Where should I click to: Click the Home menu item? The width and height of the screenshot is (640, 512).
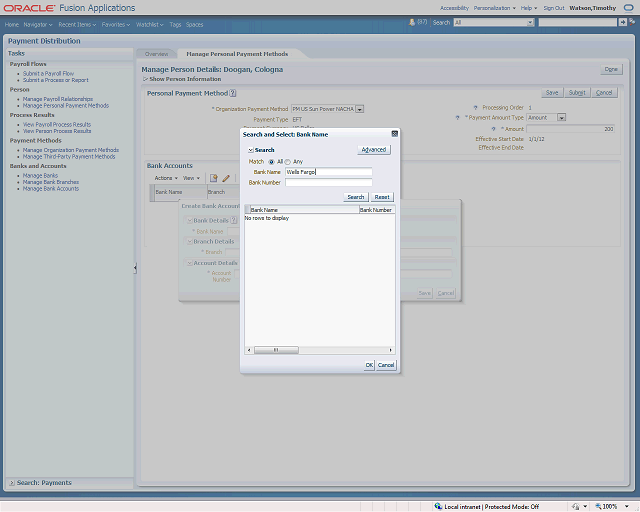[x=12, y=24]
